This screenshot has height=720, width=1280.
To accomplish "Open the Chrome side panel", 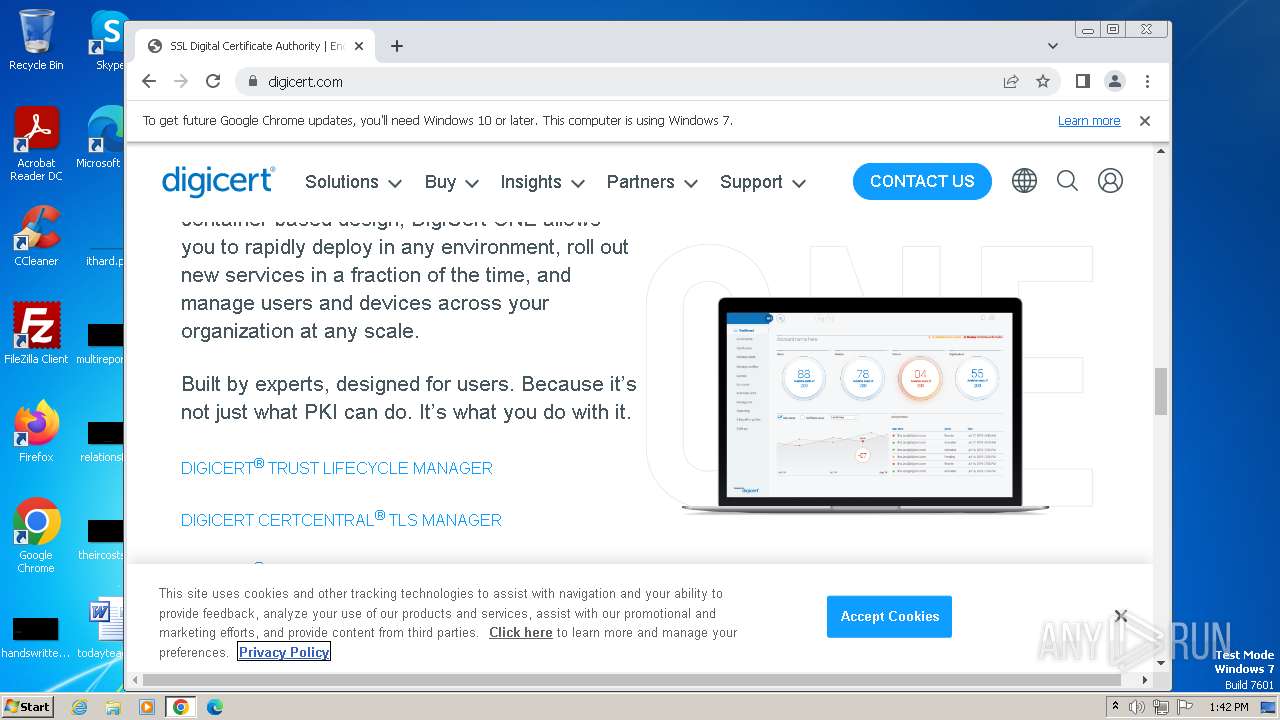I will click(1082, 81).
